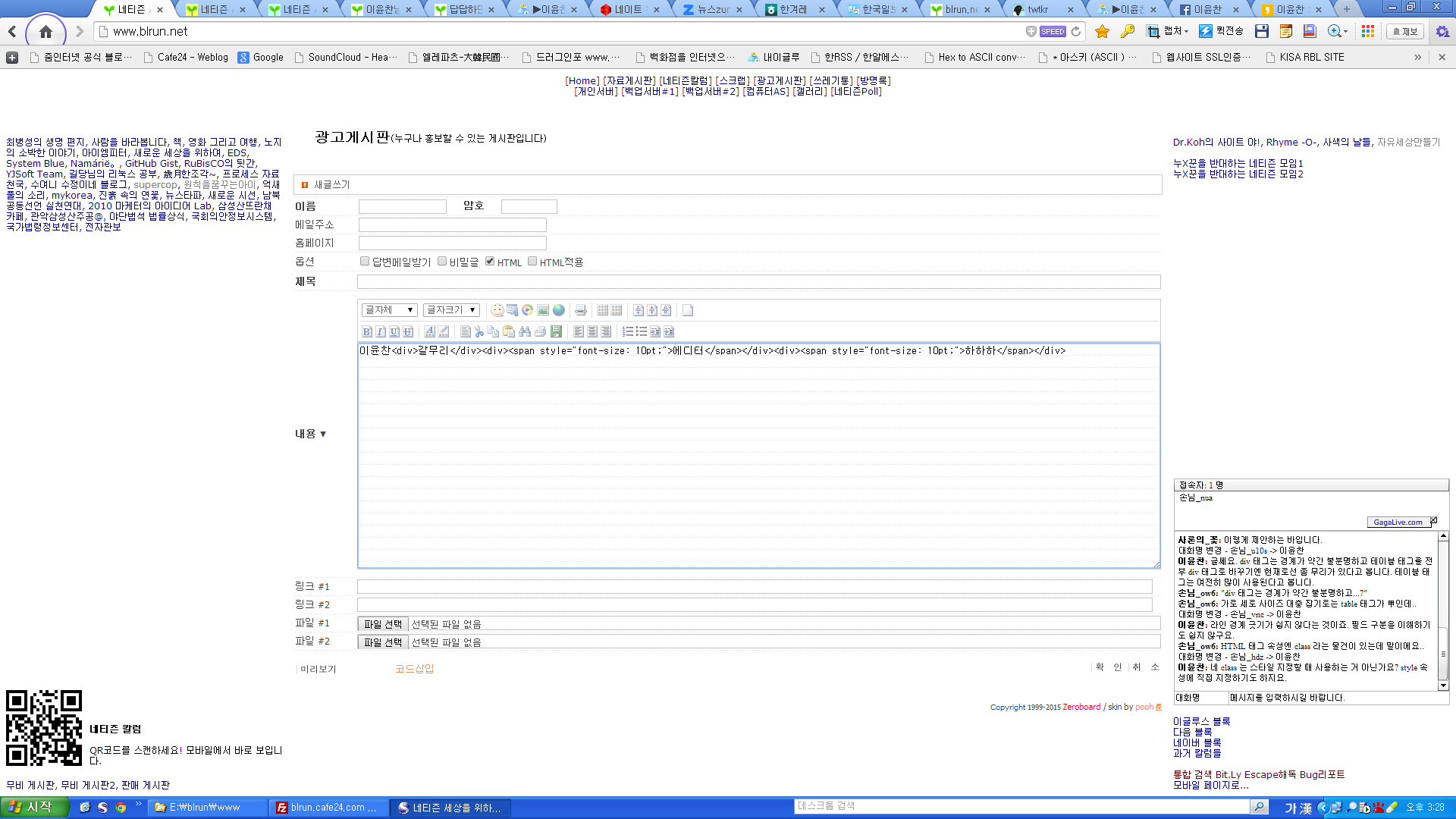This screenshot has height=819, width=1456.
Task: Insert an image into the post
Action: [x=543, y=310]
